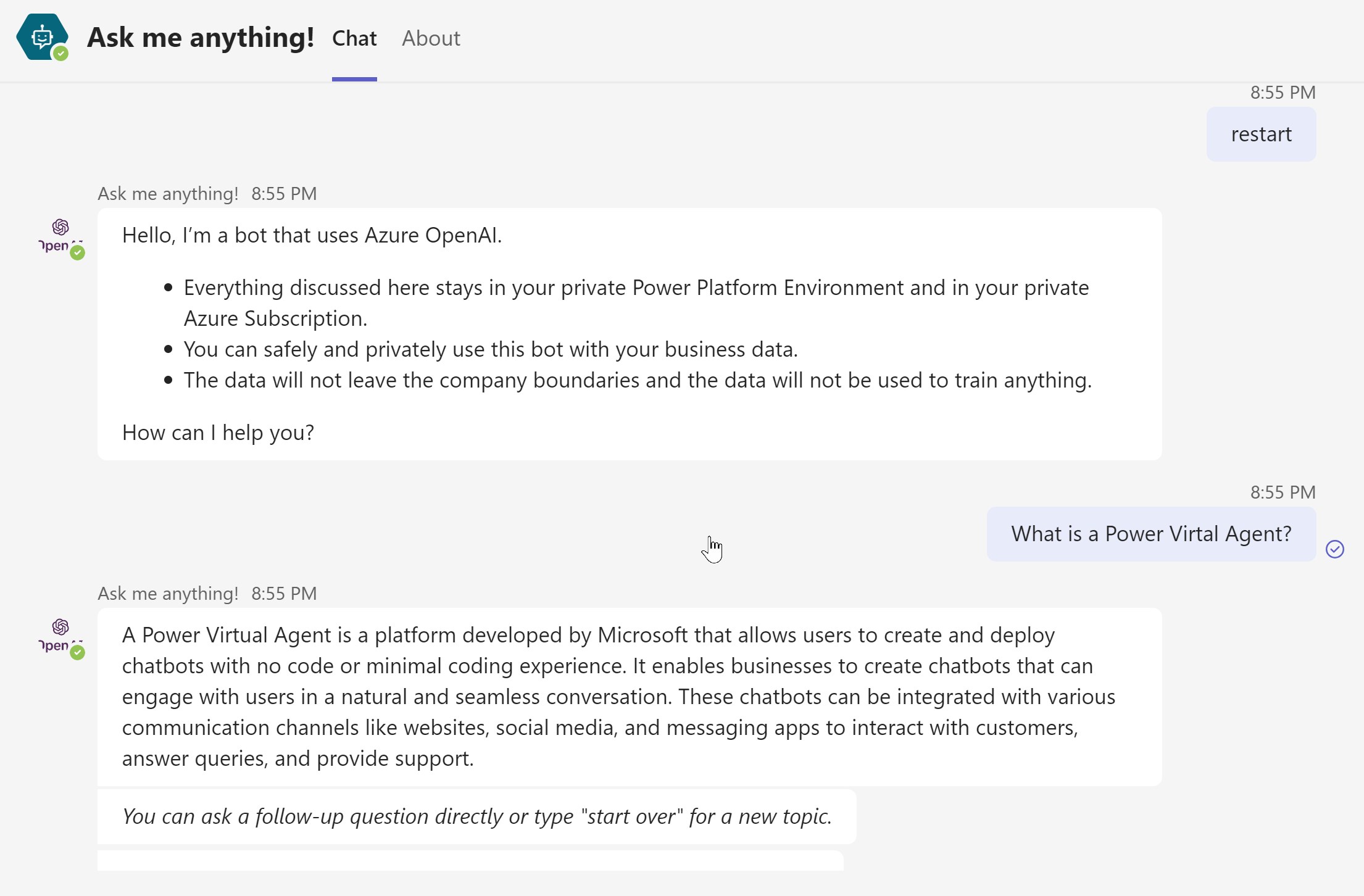Viewport: 1364px width, 896px height.
Task: Click green badge on second OpenAI avatar
Action: point(77,652)
